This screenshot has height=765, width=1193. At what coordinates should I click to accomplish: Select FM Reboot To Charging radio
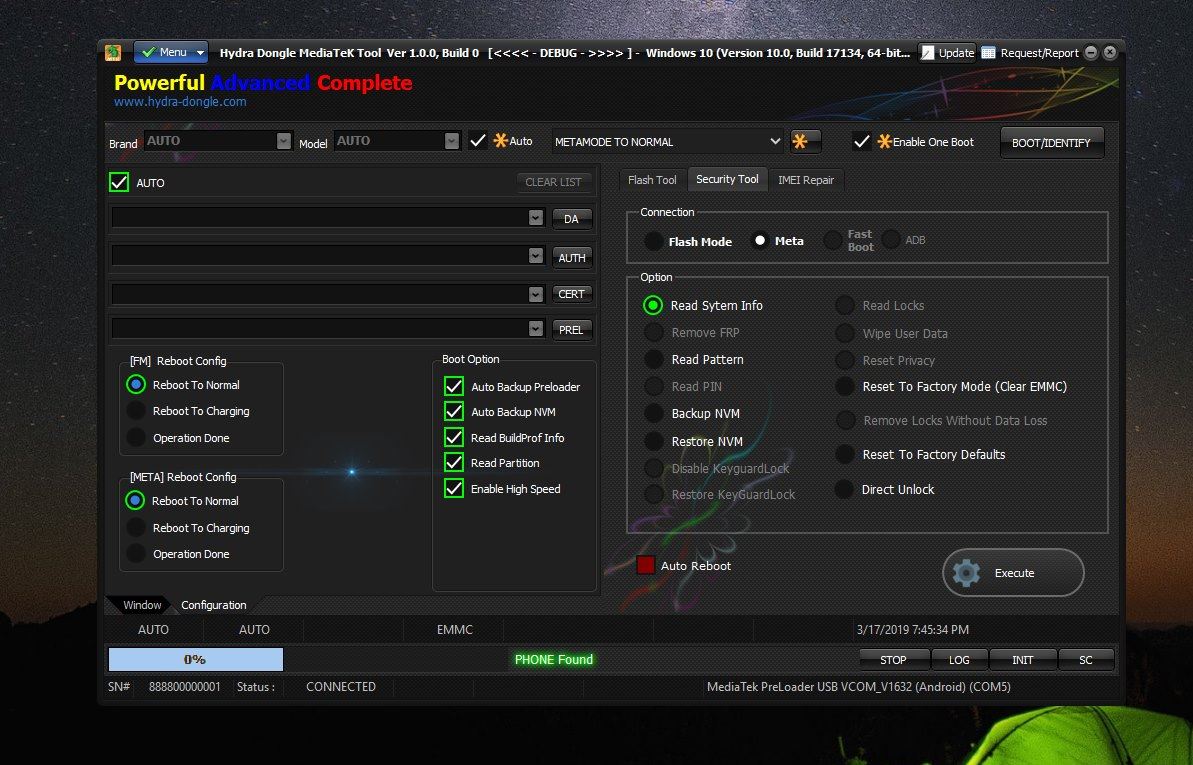135,411
